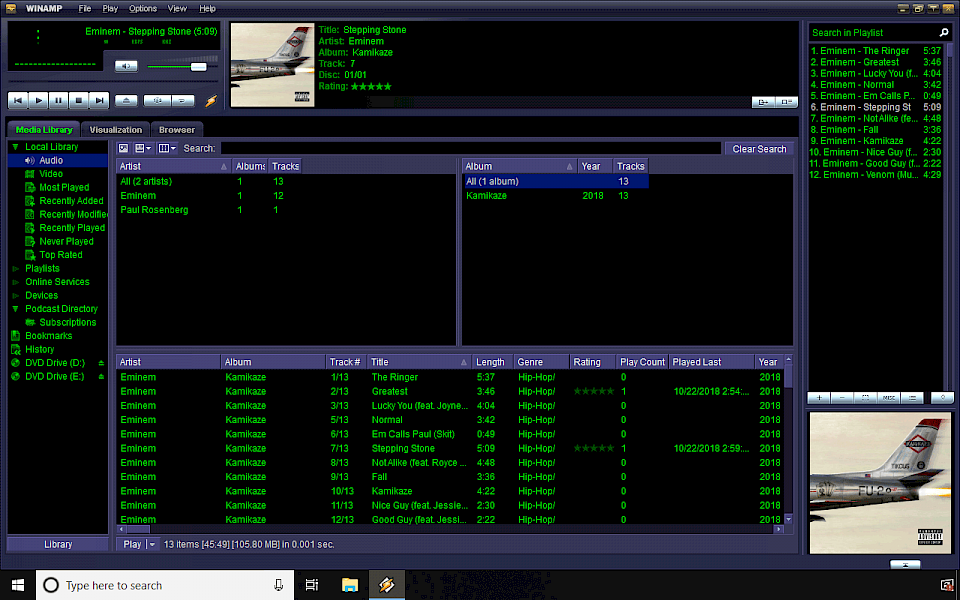Expand the Playlists tree node
The height and width of the screenshot is (600, 960).
point(15,269)
